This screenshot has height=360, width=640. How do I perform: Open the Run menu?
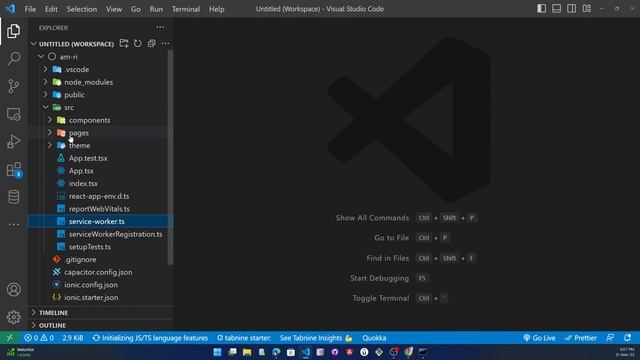(x=156, y=9)
